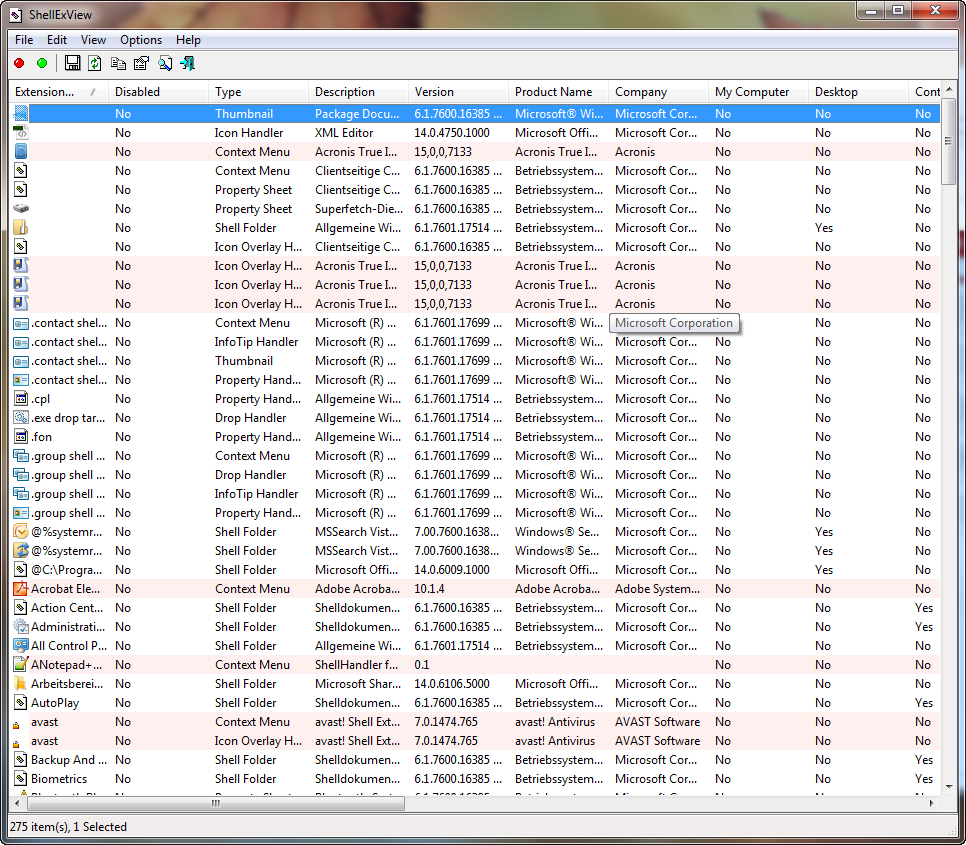This screenshot has width=966, height=845.
Task: Click the .cpl extension name
Action: (41, 399)
